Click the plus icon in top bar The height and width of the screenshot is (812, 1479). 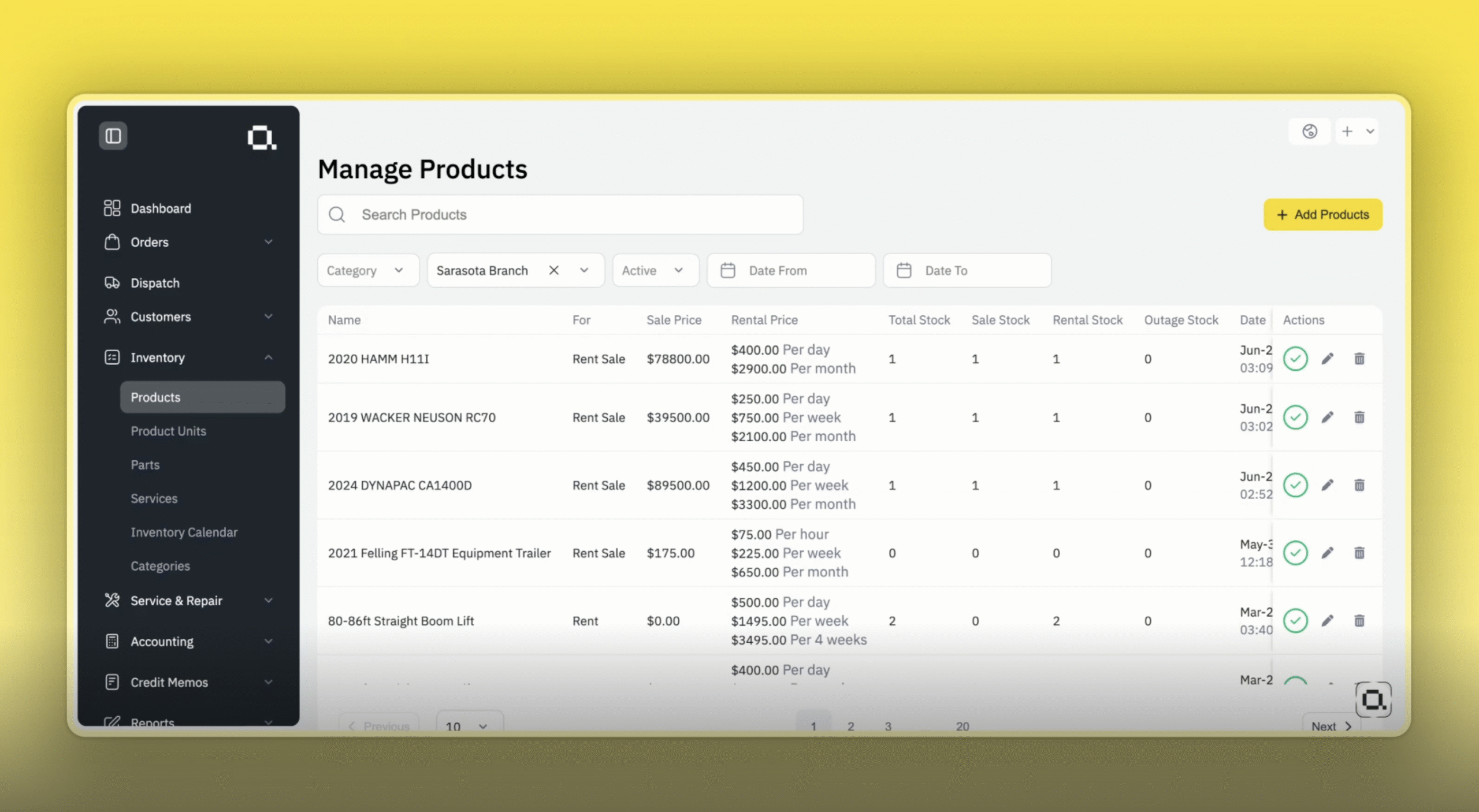(x=1347, y=132)
